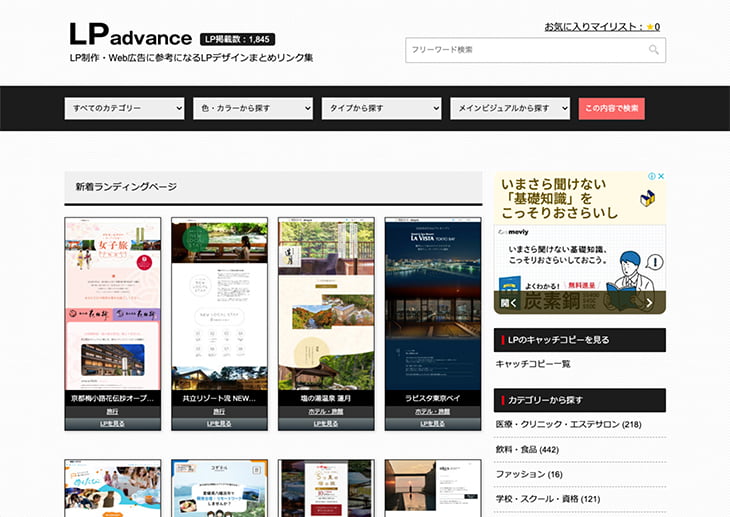This screenshot has width=730, height=517.
Task: Expand the 色・カラーから探す dropdown
Action: click(253, 108)
